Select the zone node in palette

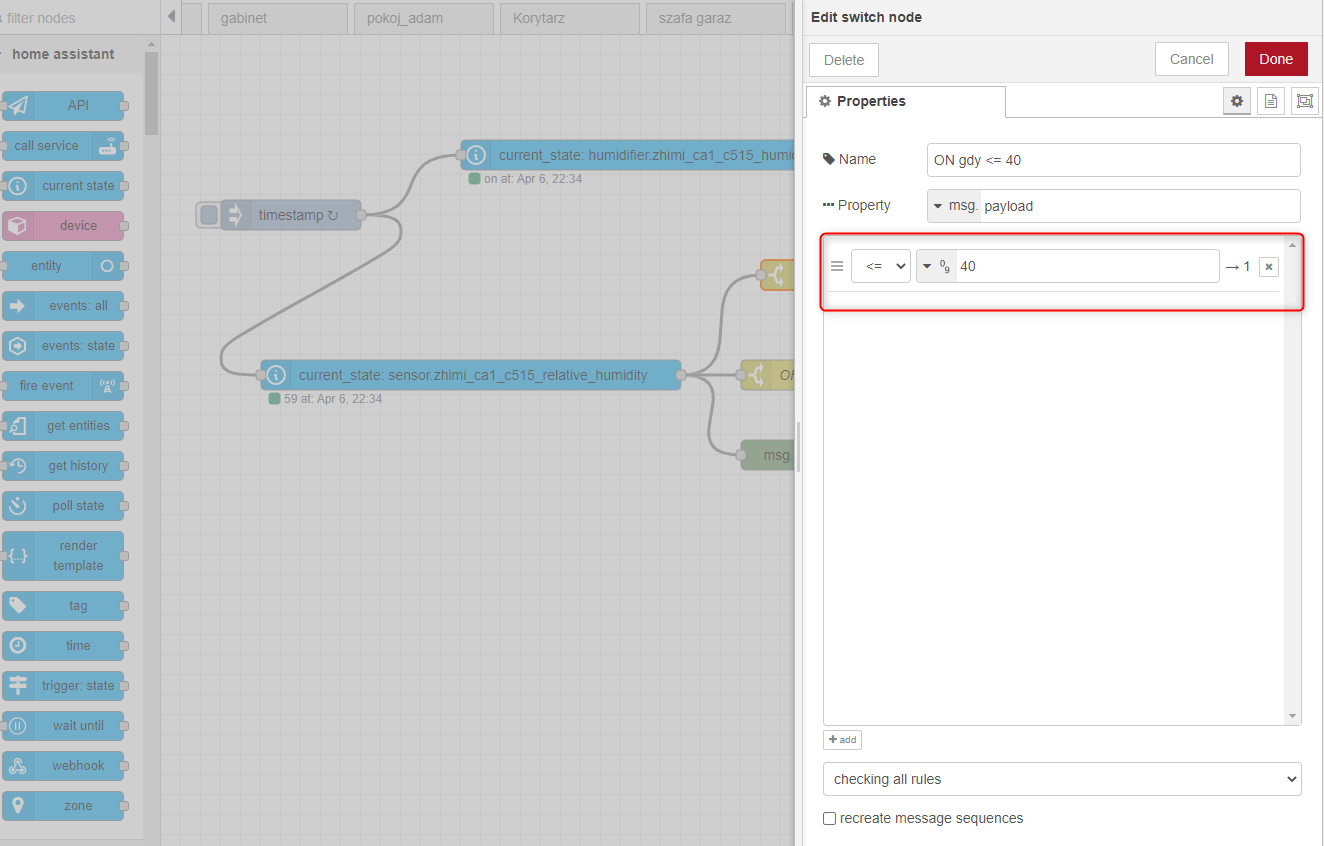tap(62, 805)
